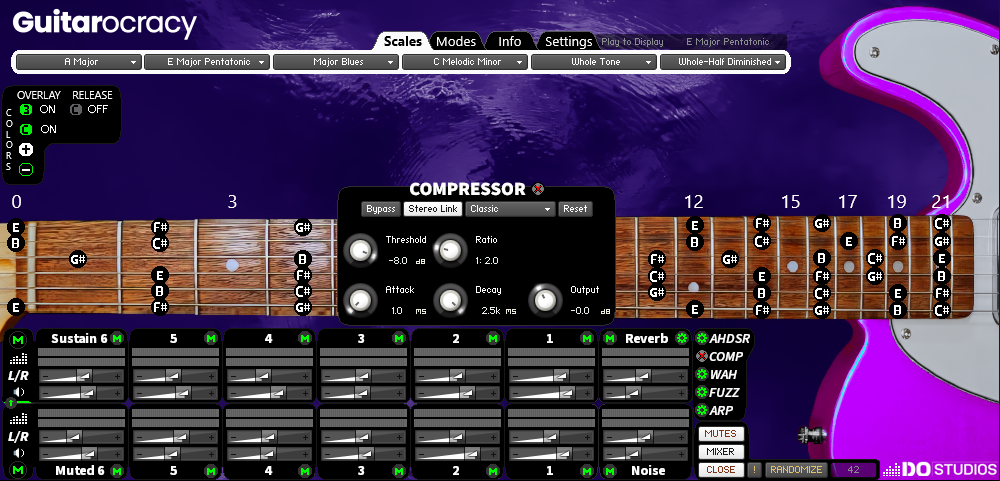1000x481 pixels.
Task: Click the compressor Attack knob
Action: [361, 300]
